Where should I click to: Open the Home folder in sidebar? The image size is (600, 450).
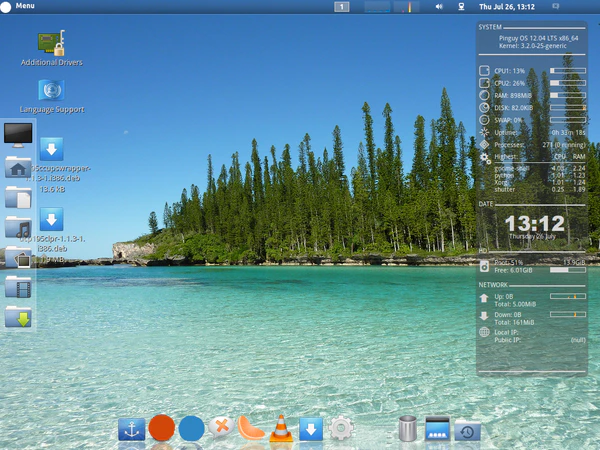[18, 166]
